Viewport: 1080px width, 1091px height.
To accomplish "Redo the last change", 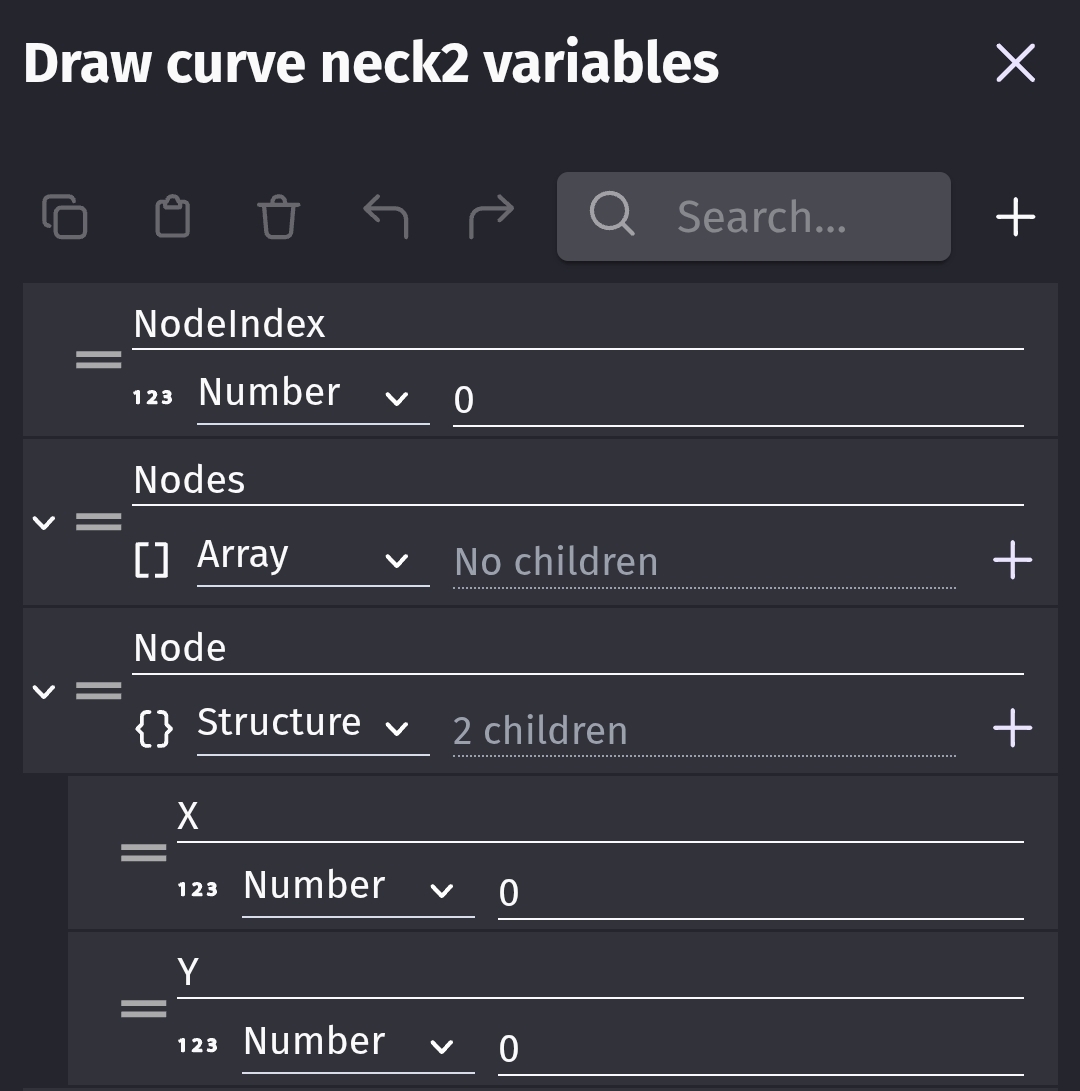I will (491, 217).
